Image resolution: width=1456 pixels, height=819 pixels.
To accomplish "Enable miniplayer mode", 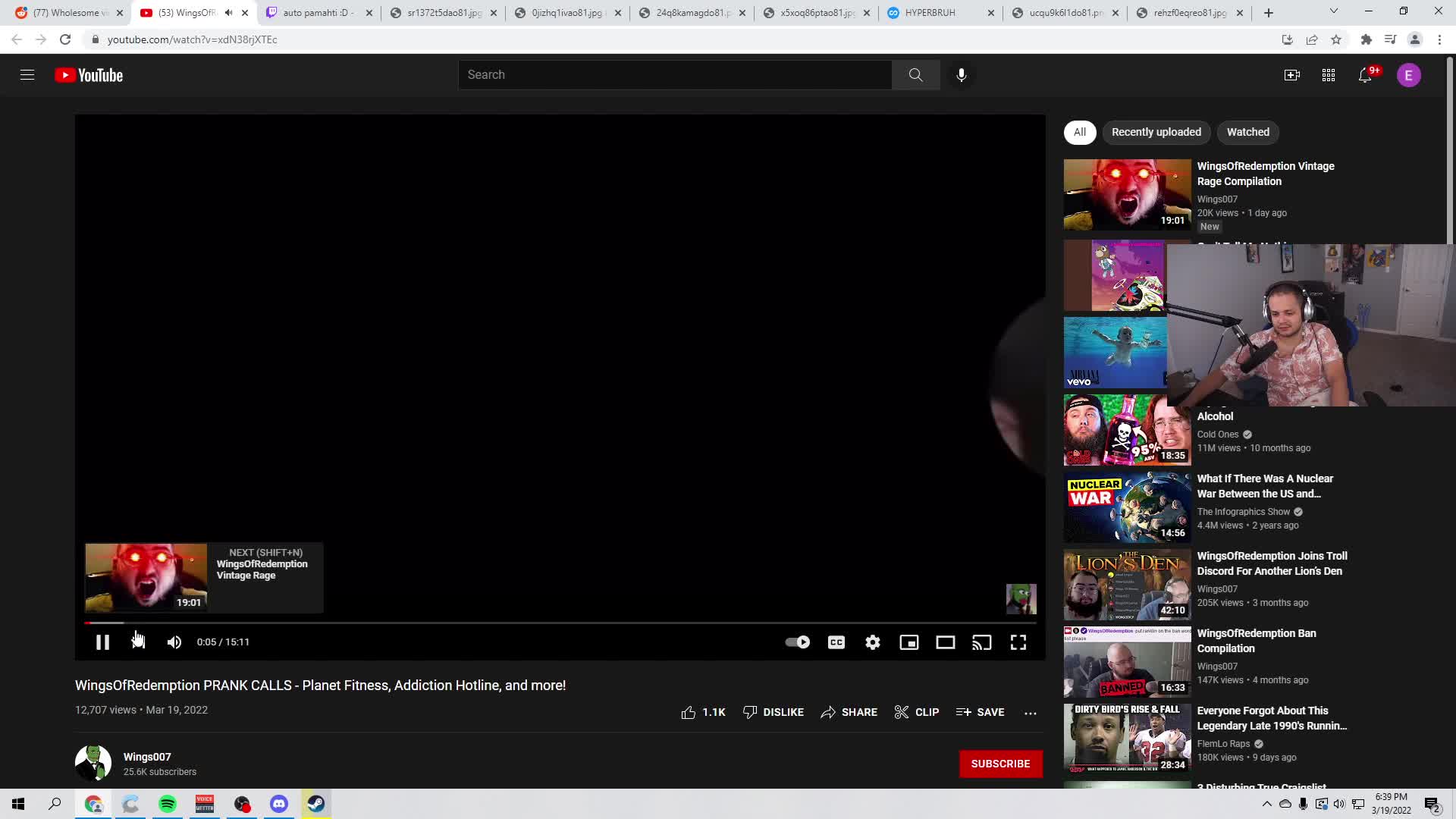I will (908, 642).
